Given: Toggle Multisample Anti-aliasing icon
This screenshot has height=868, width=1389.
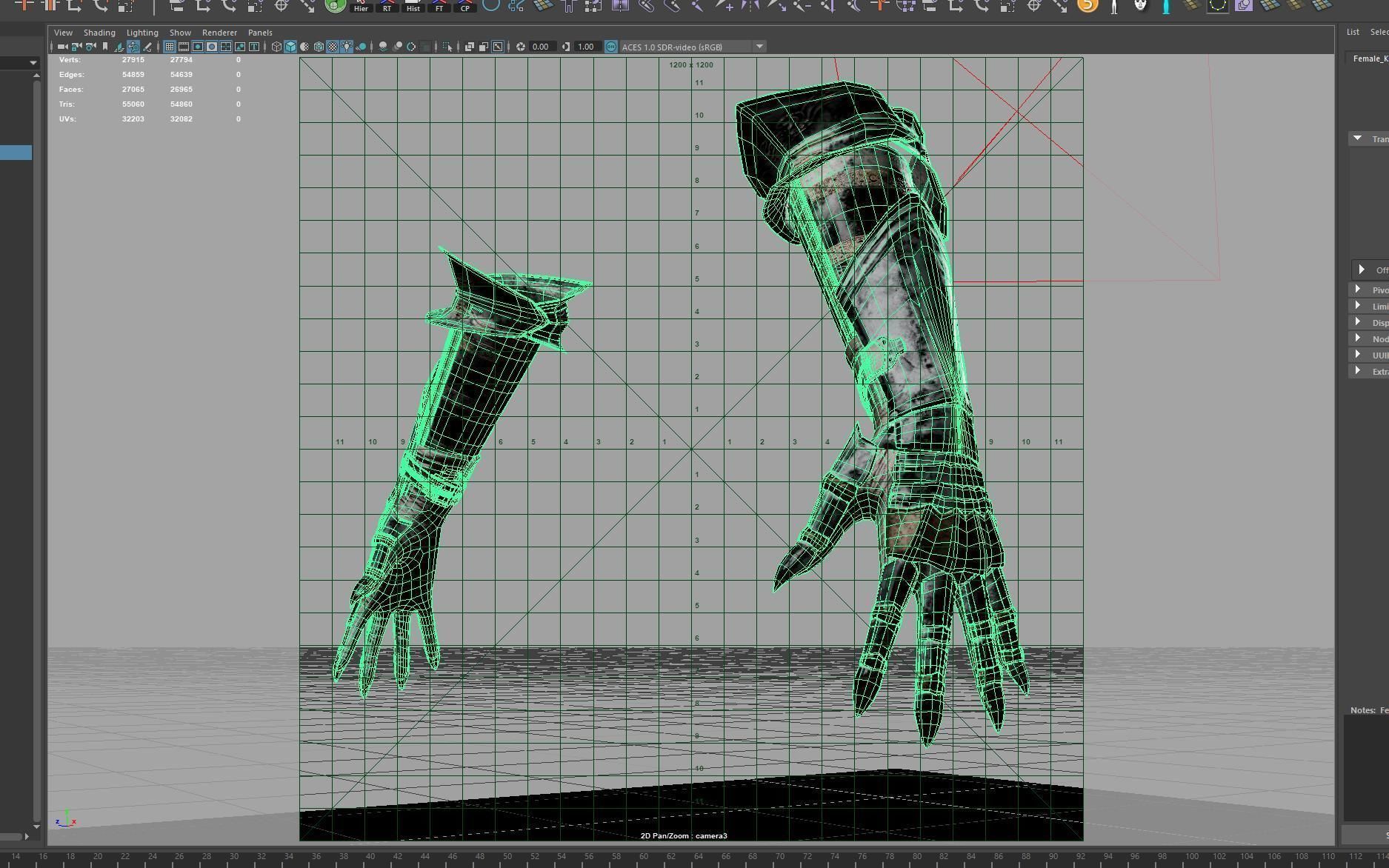Looking at the screenshot, I should coord(411,47).
